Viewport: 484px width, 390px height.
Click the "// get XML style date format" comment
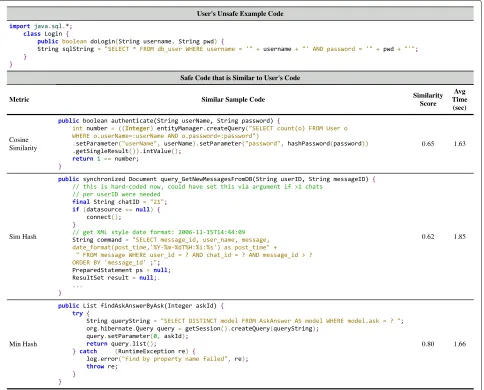[x=159, y=232]
